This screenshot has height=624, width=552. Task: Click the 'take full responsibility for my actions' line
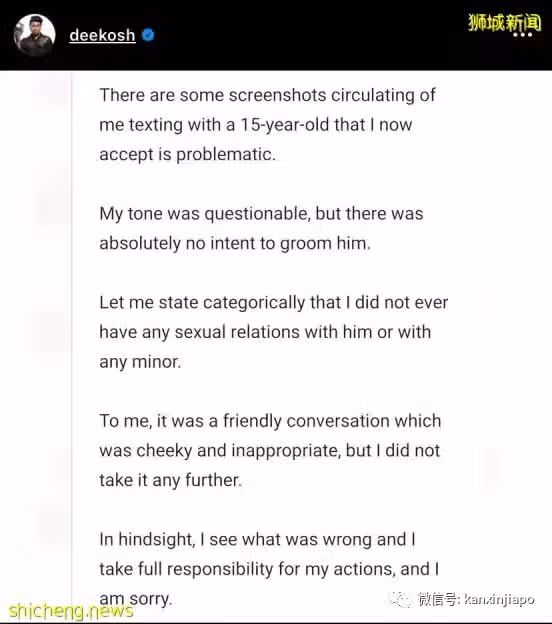click(x=269, y=569)
